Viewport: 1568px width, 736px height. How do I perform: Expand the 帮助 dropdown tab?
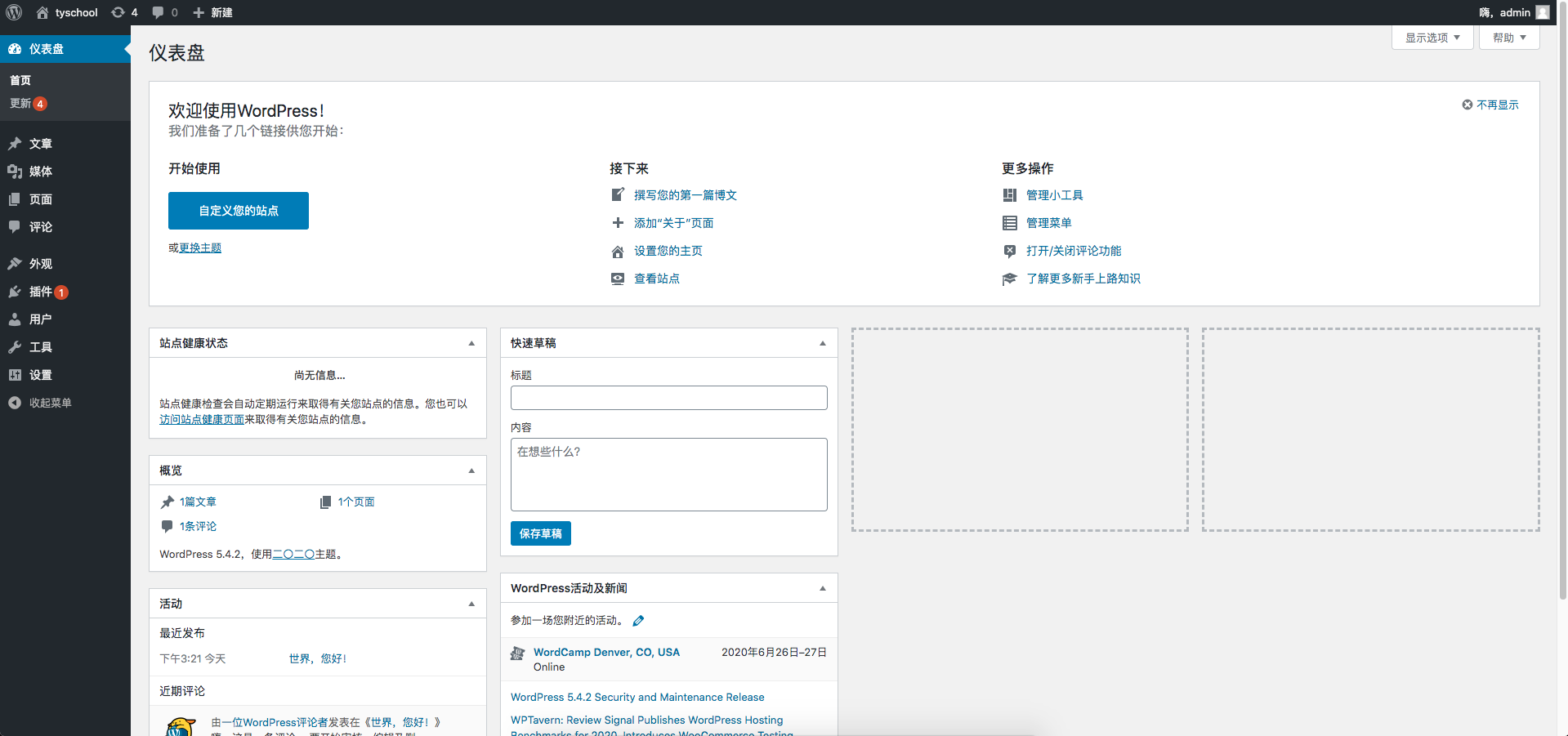coord(1508,38)
